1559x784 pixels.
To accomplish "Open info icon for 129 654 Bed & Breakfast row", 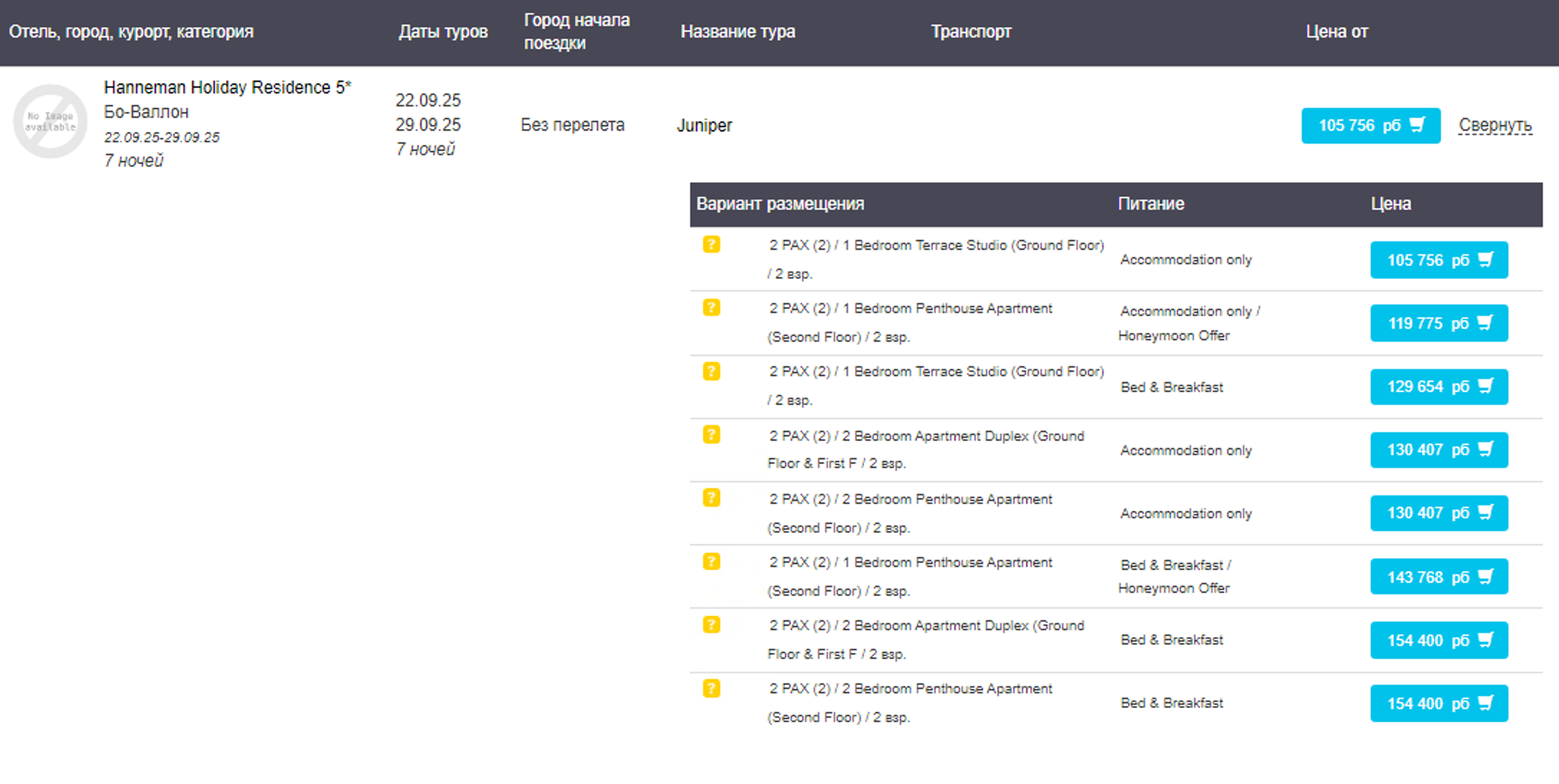I will 711,371.
